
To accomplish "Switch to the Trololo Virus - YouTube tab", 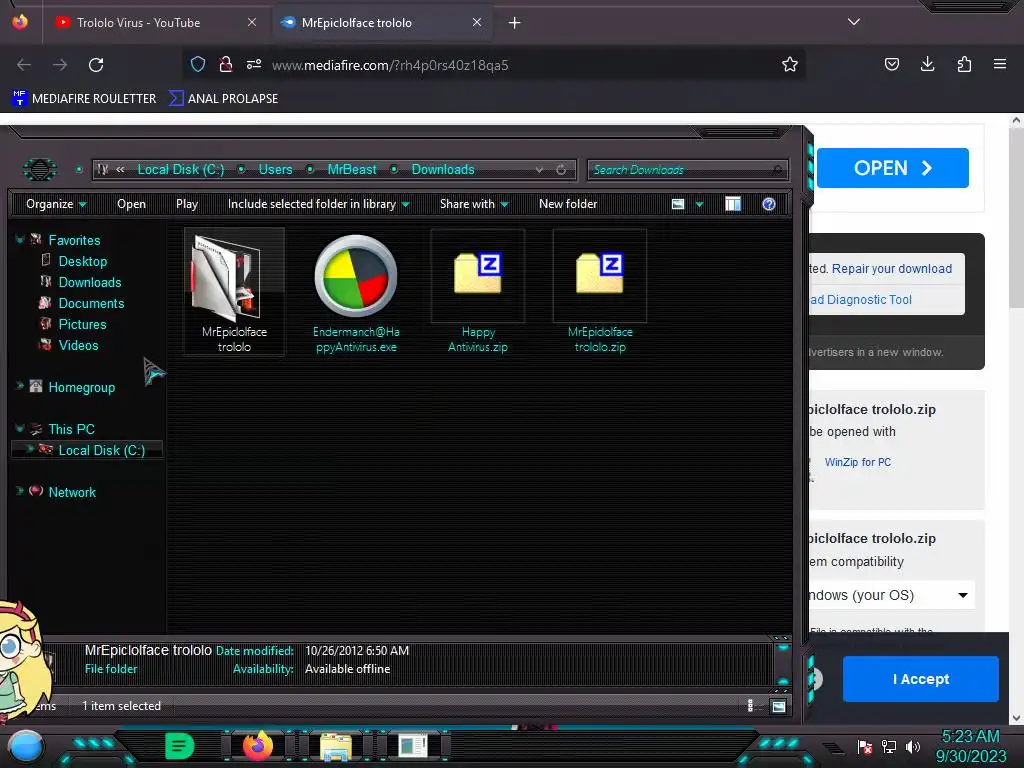I will [155, 23].
